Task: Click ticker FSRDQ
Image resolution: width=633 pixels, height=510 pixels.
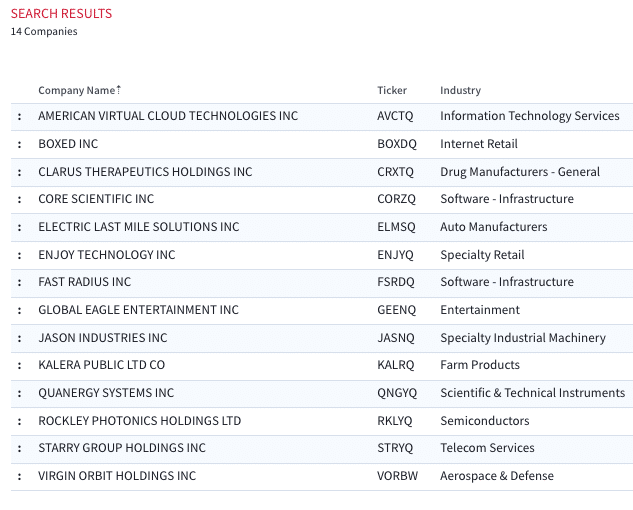Action: [396, 282]
